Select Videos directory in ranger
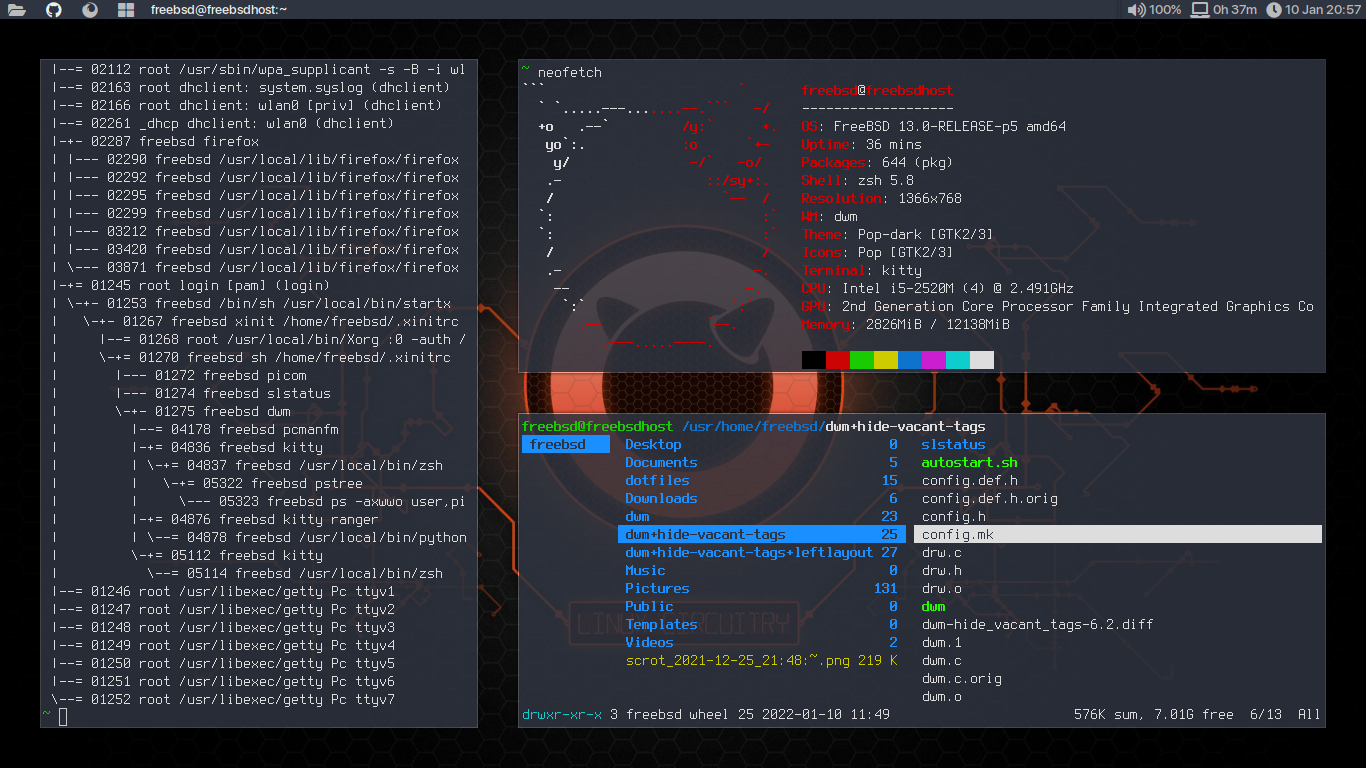Screen dimensions: 1366x768 [761, 643]
